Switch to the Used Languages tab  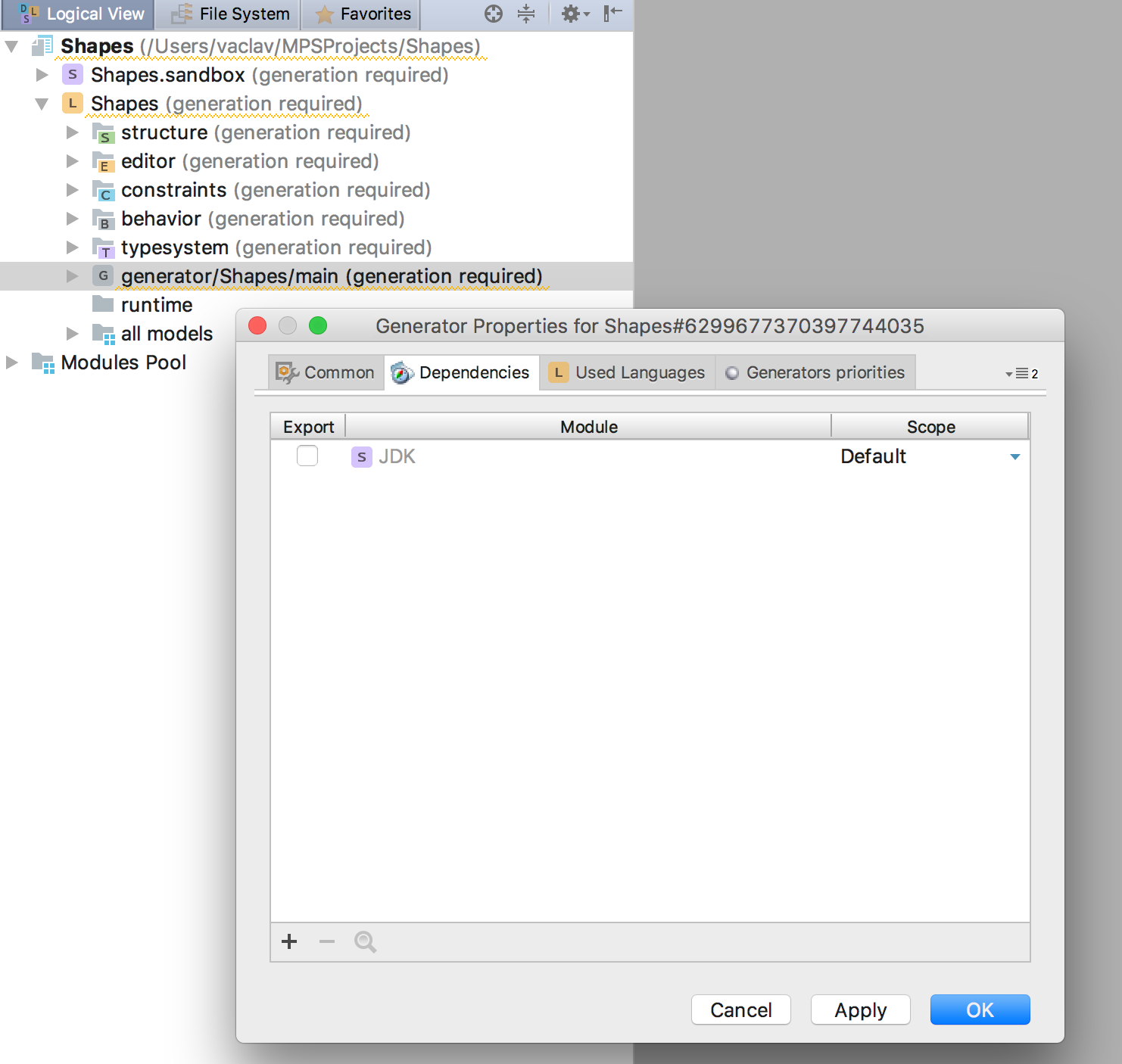[628, 372]
